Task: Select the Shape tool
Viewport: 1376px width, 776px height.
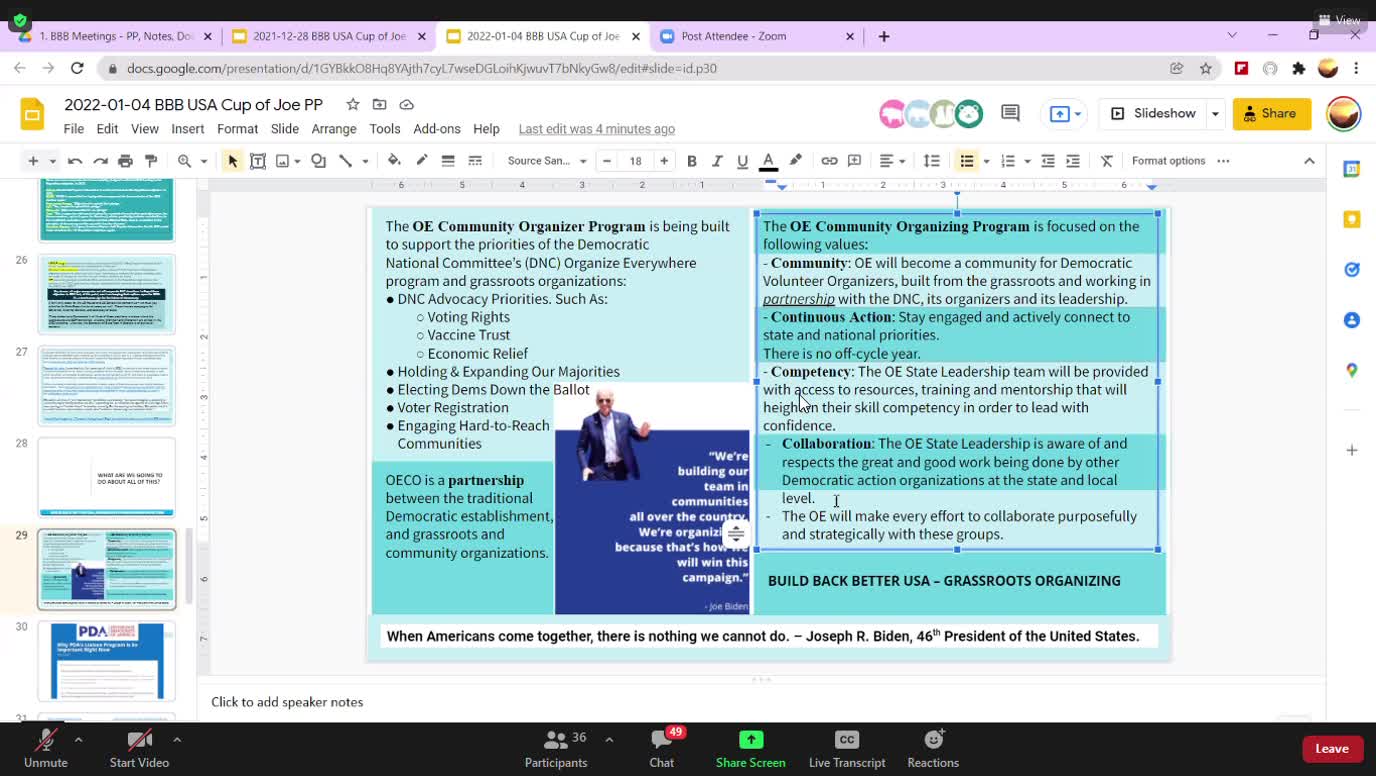Action: tap(318, 161)
